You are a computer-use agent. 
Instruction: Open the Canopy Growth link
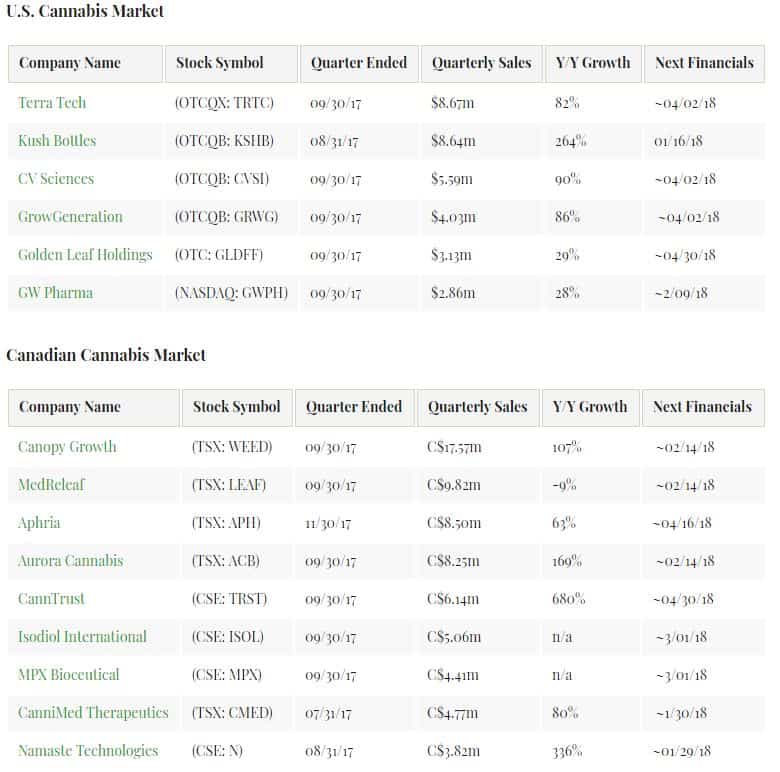(67, 447)
